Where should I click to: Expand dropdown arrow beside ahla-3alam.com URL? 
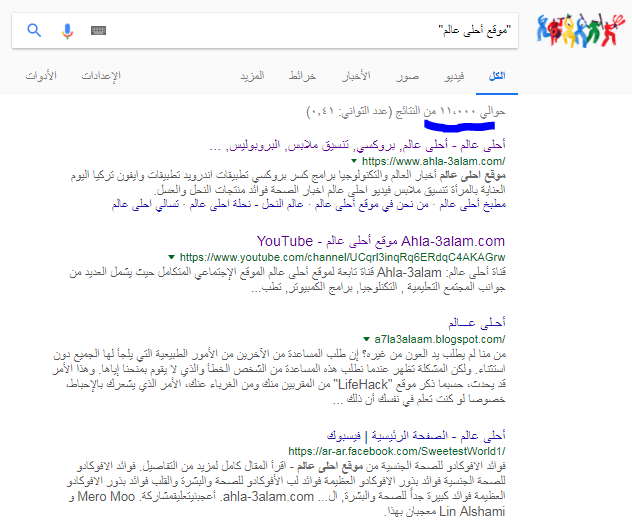pos(354,161)
